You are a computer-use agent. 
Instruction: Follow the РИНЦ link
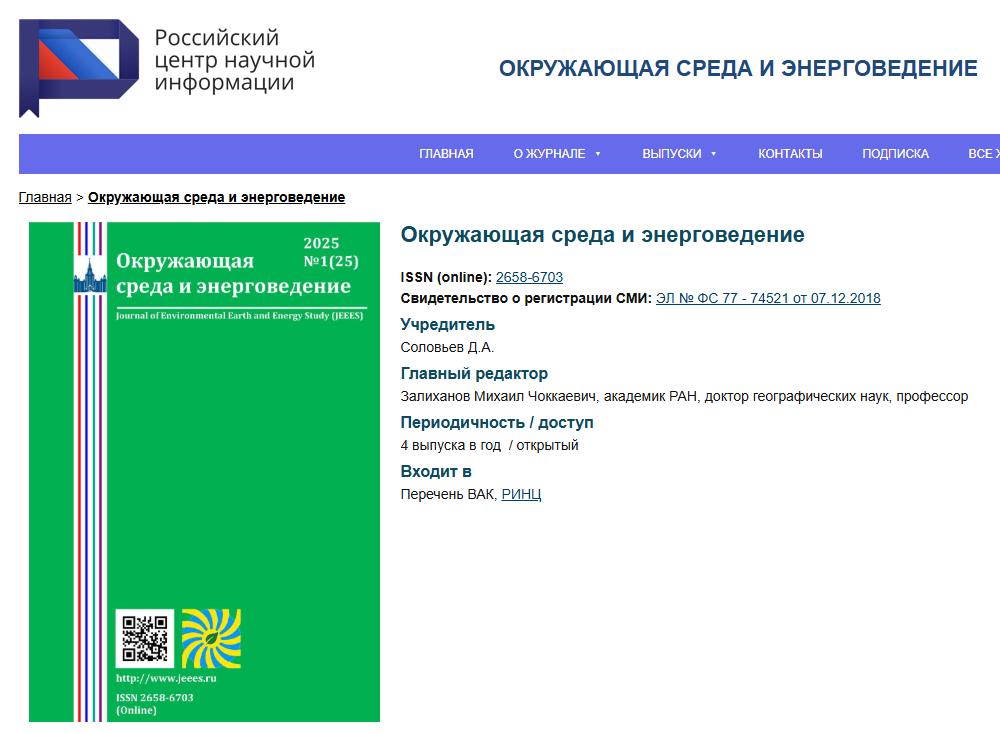(x=521, y=494)
